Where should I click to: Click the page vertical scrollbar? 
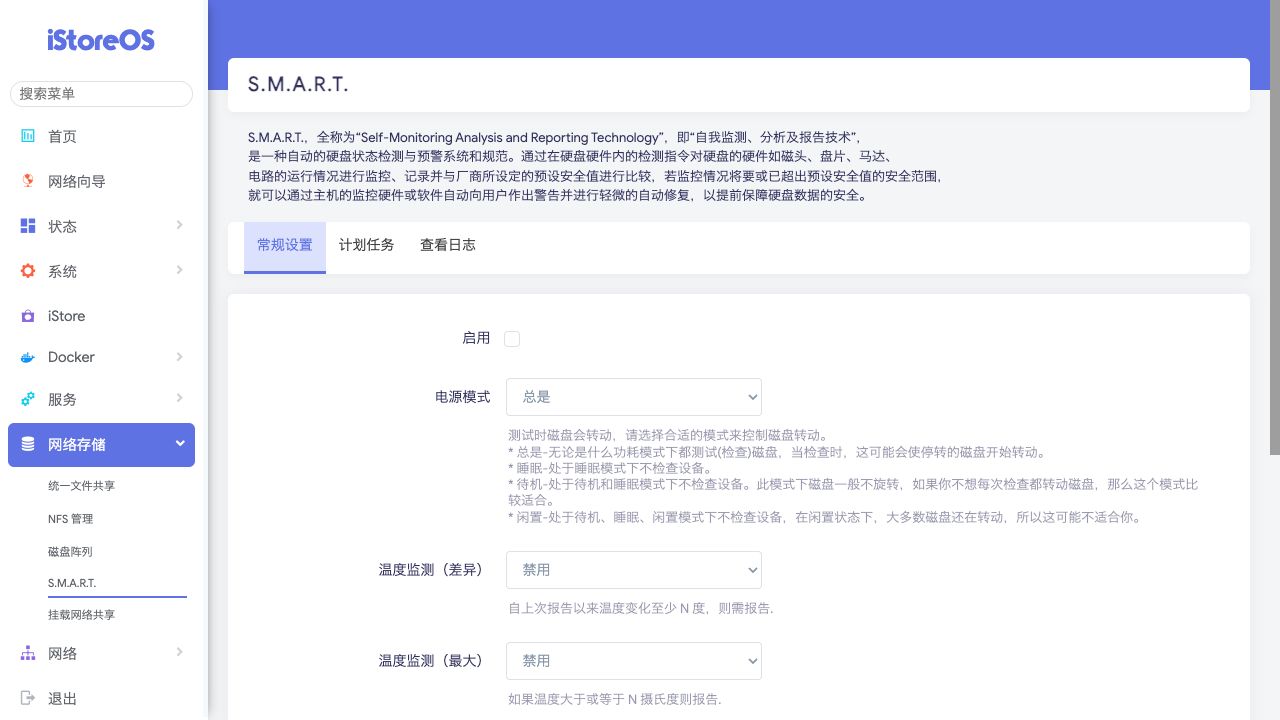click(1274, 230)
